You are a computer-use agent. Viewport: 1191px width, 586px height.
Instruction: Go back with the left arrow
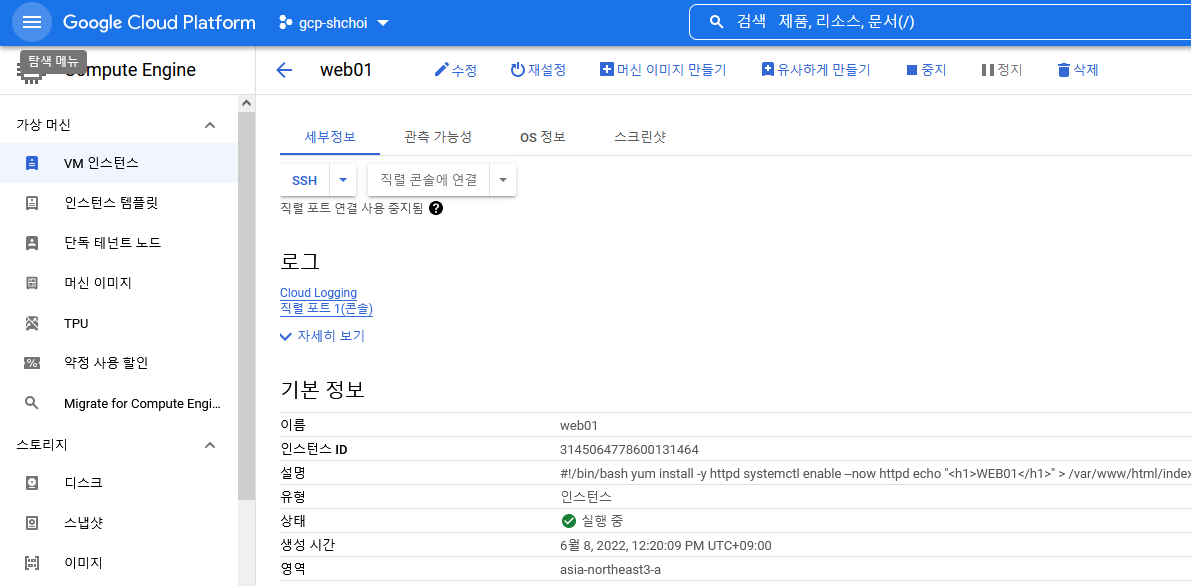pyautogui.click(x=284, y=70)
